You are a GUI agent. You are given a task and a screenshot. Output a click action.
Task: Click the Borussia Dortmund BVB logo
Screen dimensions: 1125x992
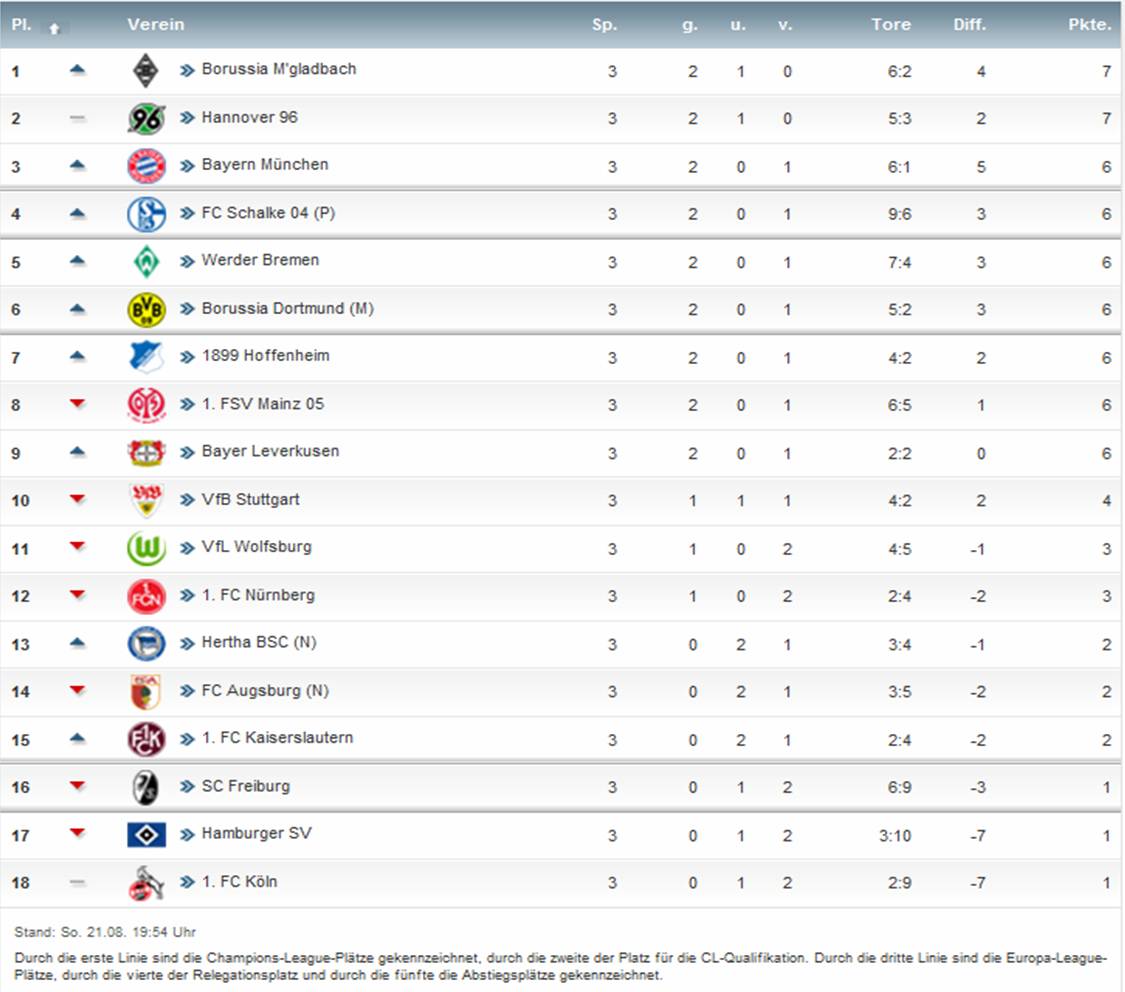[146, 310]
